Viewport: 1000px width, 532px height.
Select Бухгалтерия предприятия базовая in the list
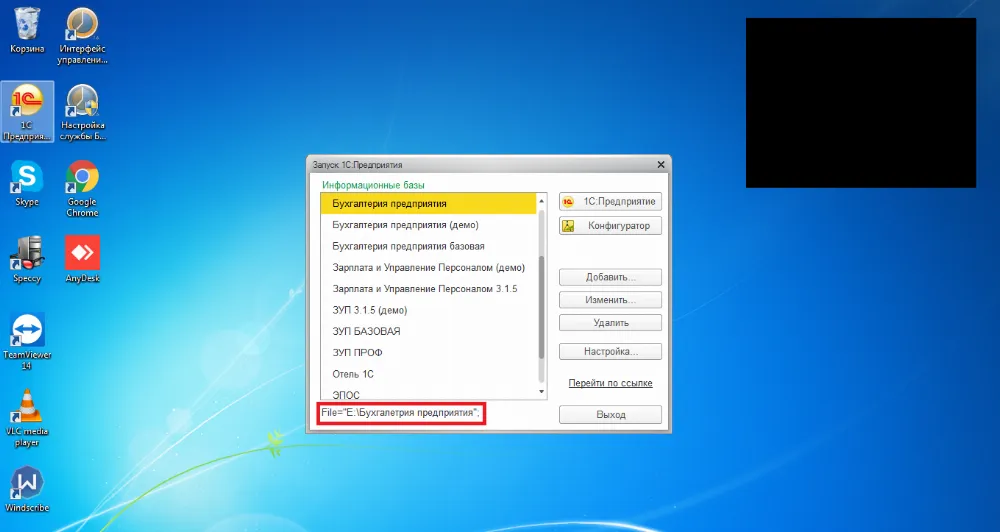coord(429,246)
